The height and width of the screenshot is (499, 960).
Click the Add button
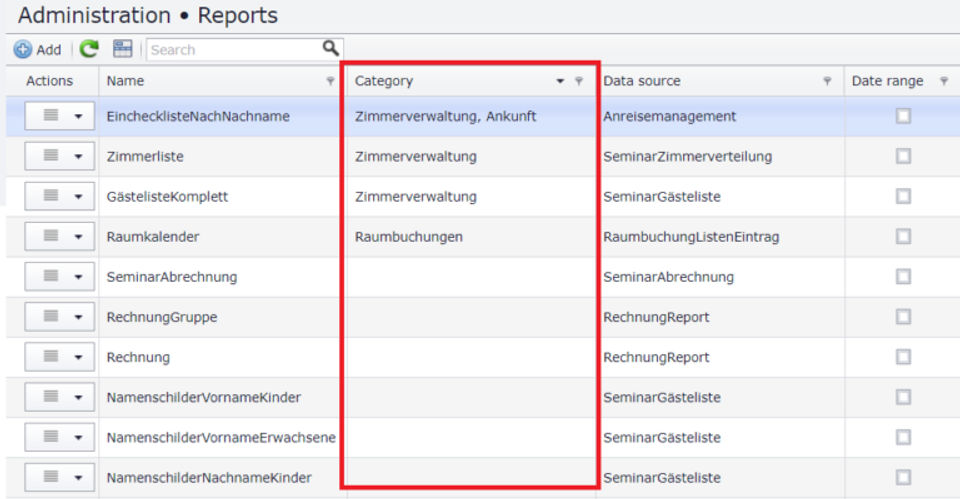(38, 49)
